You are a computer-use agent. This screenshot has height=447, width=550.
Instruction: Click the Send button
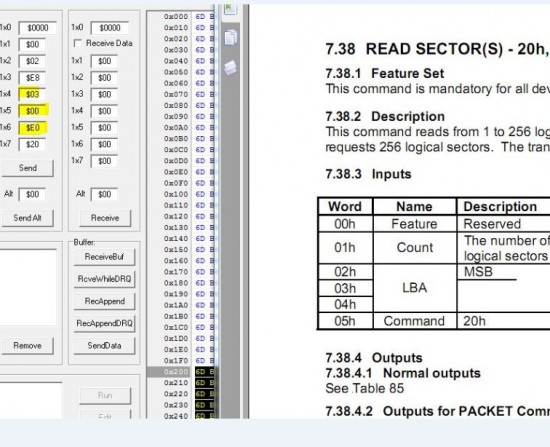[x=28, y=168]
